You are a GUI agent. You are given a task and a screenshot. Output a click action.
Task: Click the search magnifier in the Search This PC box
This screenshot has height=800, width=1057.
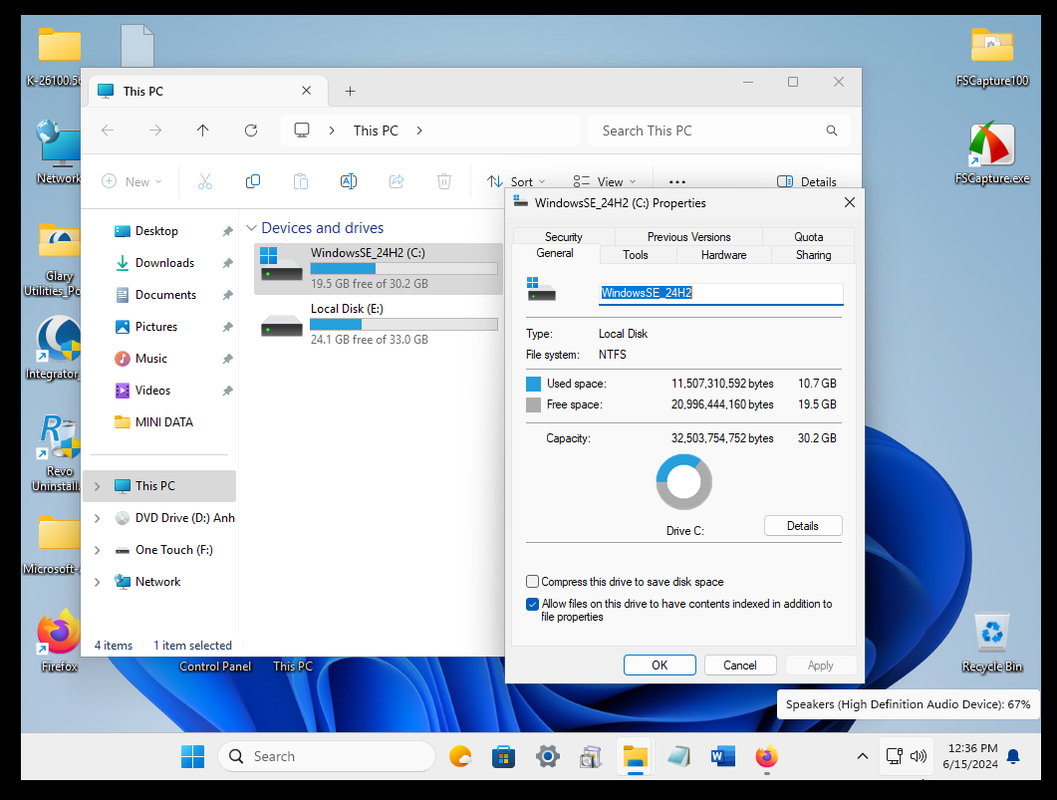point(832,131)
